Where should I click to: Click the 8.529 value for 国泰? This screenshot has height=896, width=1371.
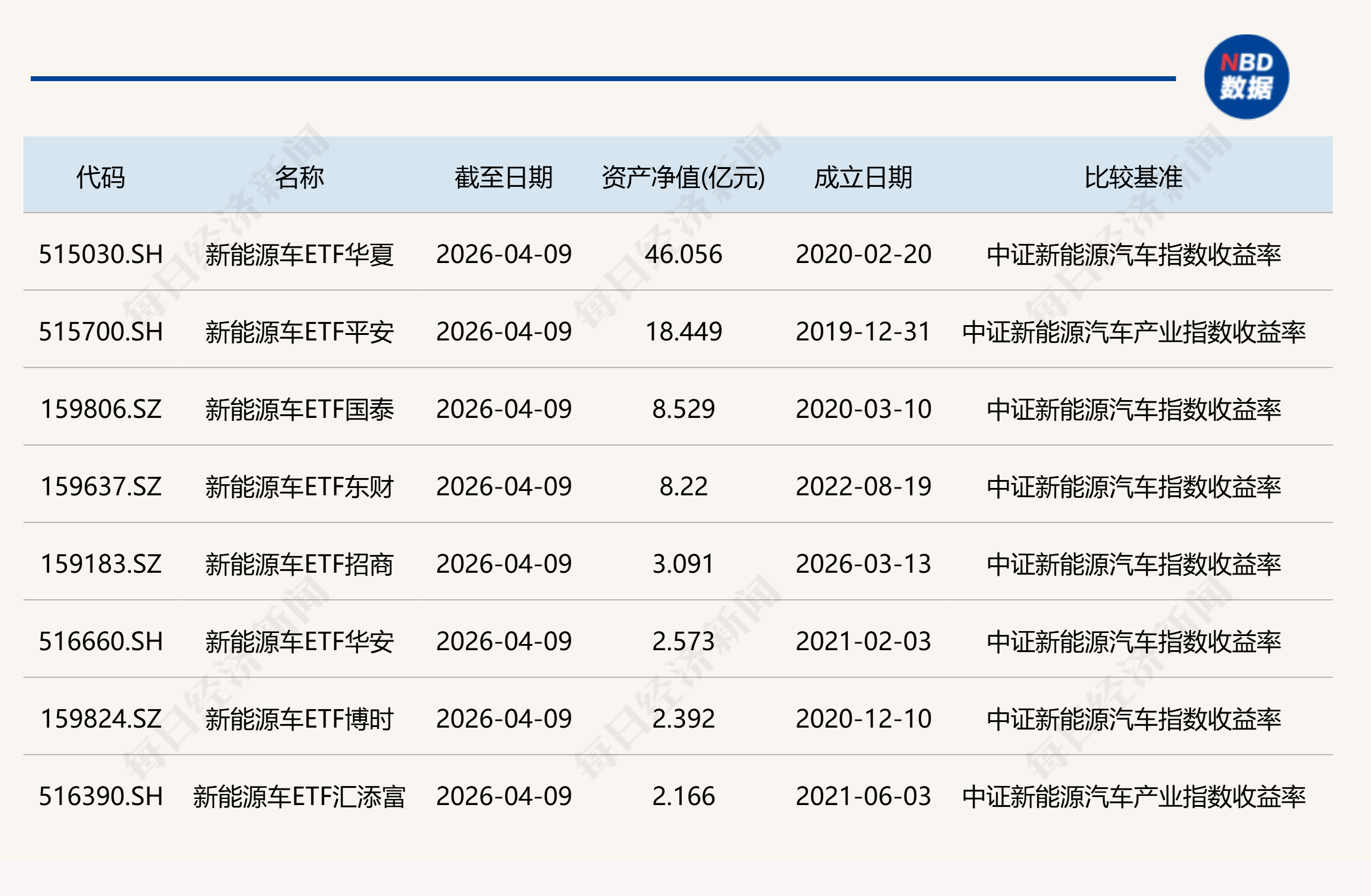tap(682, 409)
